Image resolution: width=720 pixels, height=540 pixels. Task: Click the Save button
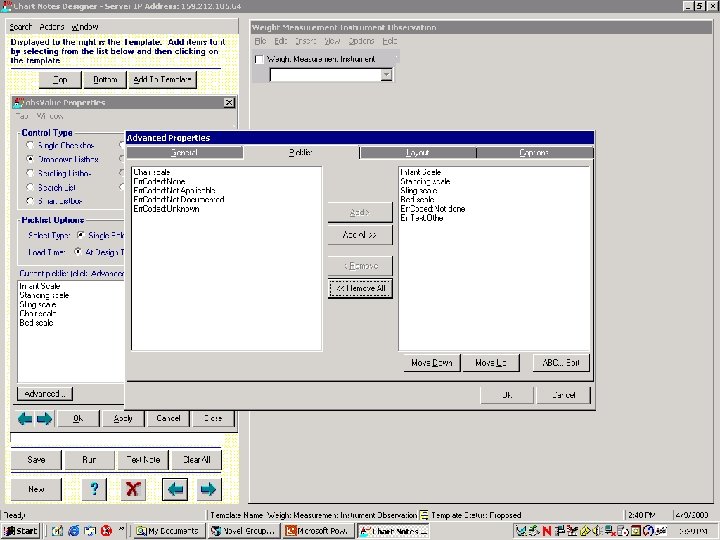[x=36, y=460]
